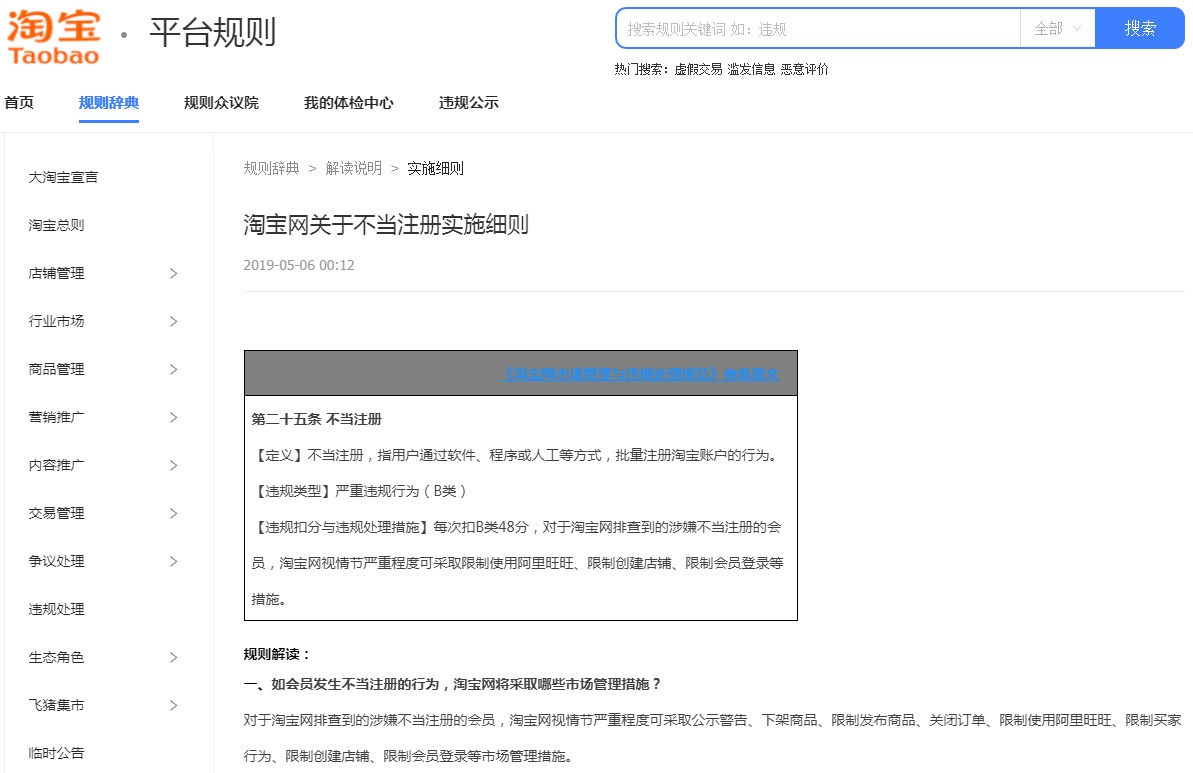Open 临时公告 in the sidebar
Viewport: 1193px width, 773px height.
(x=56, y=753)
